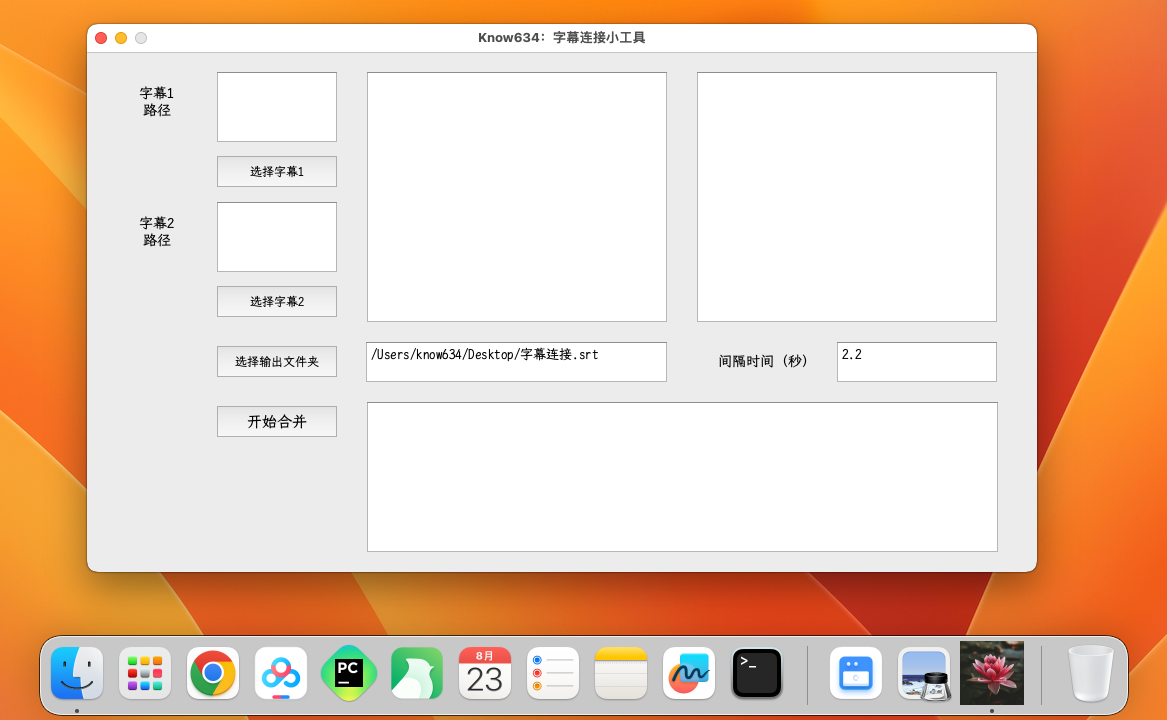Start merging with the 开始合并 button
The height and width of the screenshot is (720, 1167).
click(x=277, y=421)
